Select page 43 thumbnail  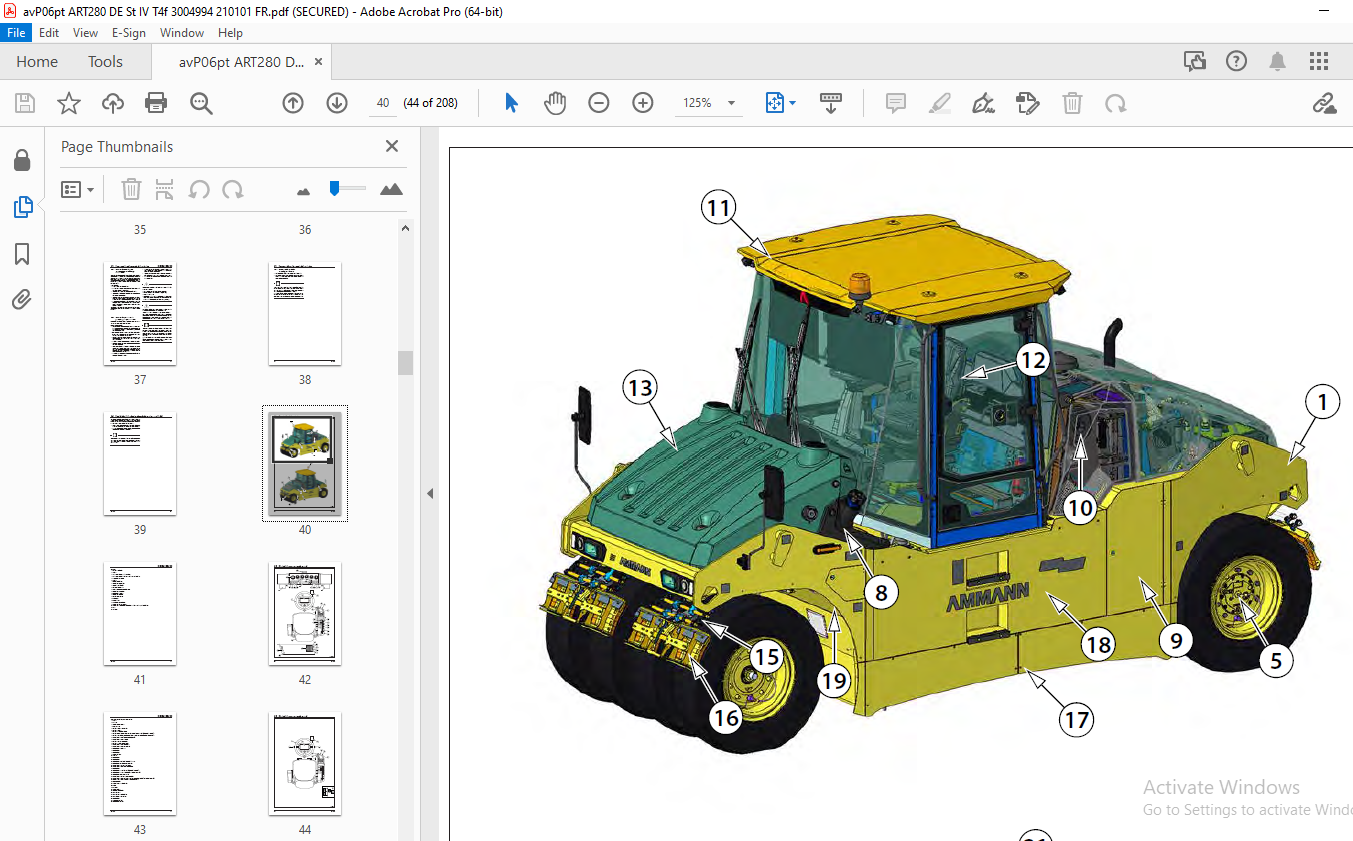[140, 764]
